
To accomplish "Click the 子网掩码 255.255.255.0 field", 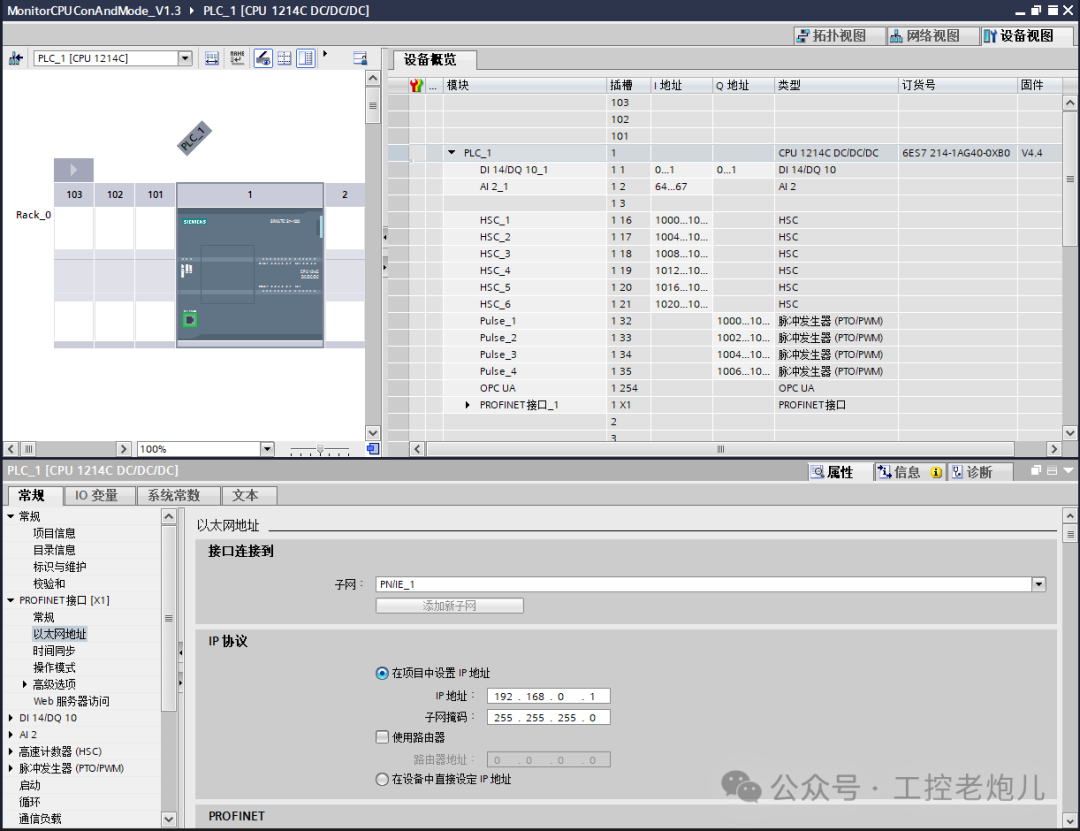I will point(548,718).
